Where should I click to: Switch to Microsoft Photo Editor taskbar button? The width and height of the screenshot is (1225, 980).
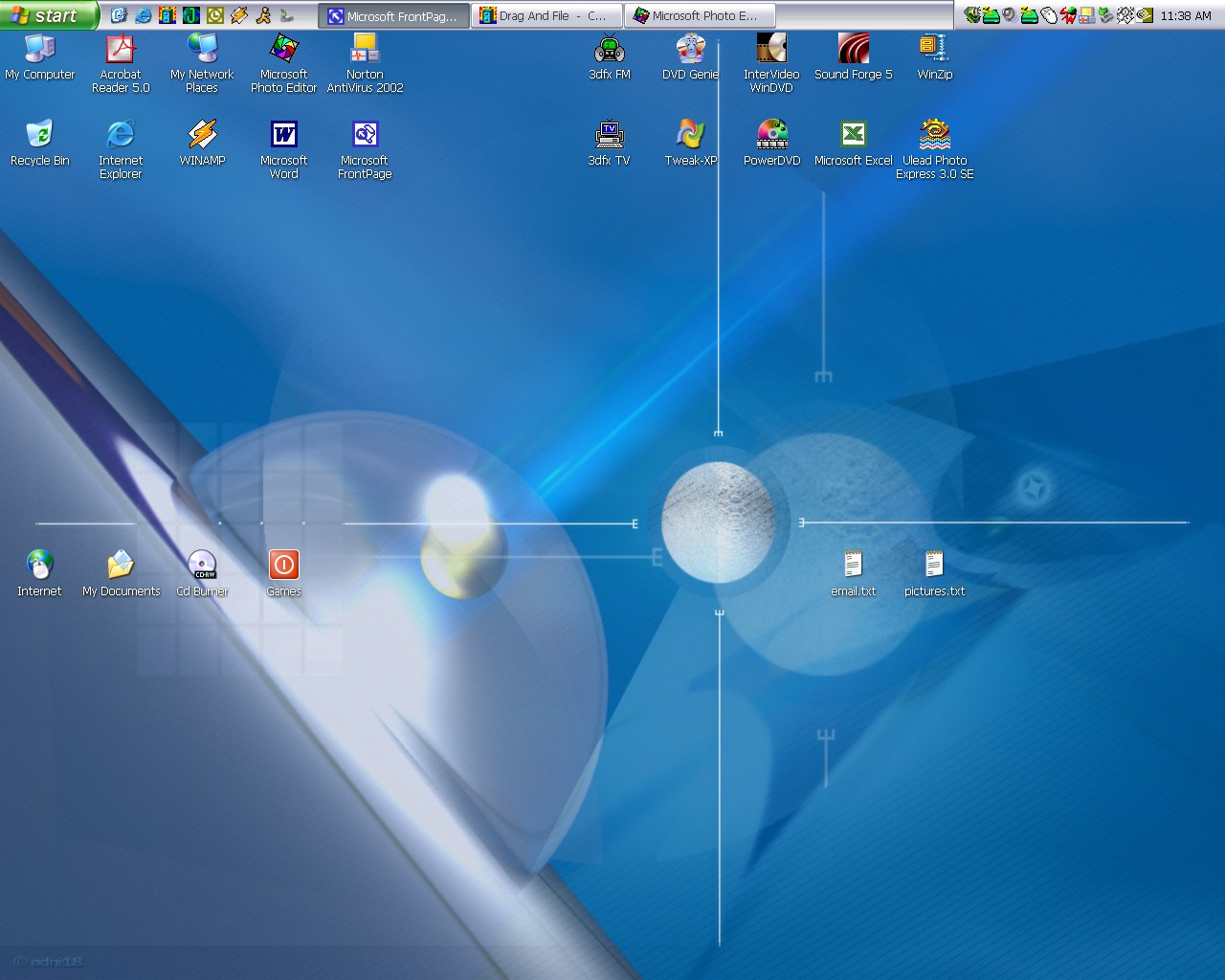pos(700,15)
